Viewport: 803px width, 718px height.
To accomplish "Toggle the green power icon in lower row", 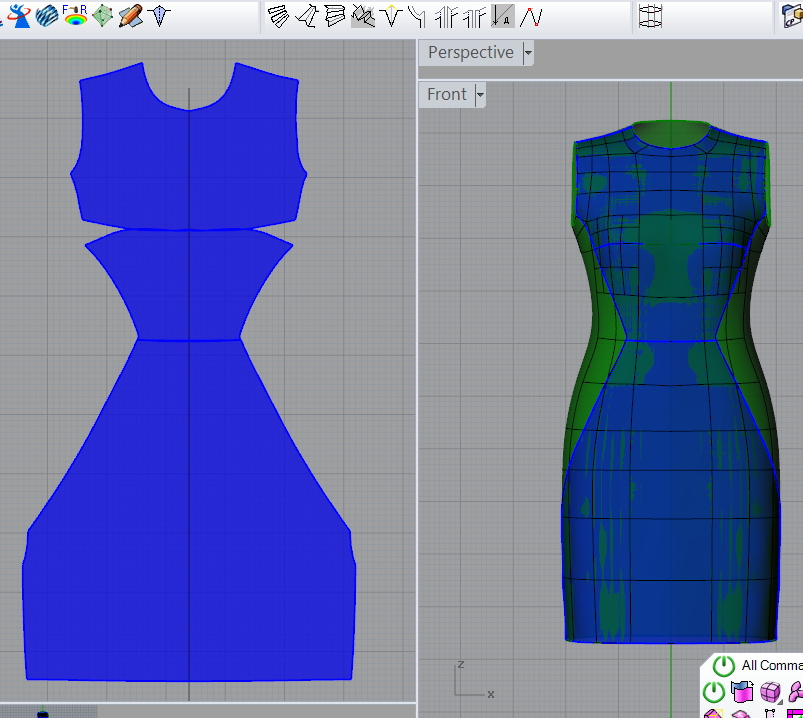I will pos(713,692).
